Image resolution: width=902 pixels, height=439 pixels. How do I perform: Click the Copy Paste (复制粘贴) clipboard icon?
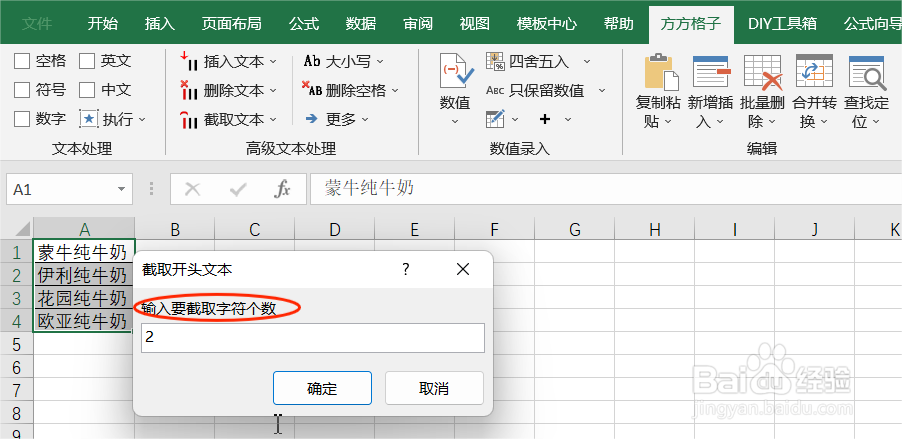point(662,72)
